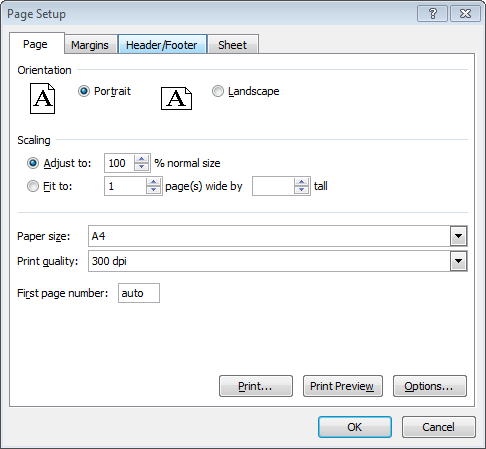This screenshot has width=486, height=449.
Task: Click the Print Preview button
Action: click(x=342, y=386)
